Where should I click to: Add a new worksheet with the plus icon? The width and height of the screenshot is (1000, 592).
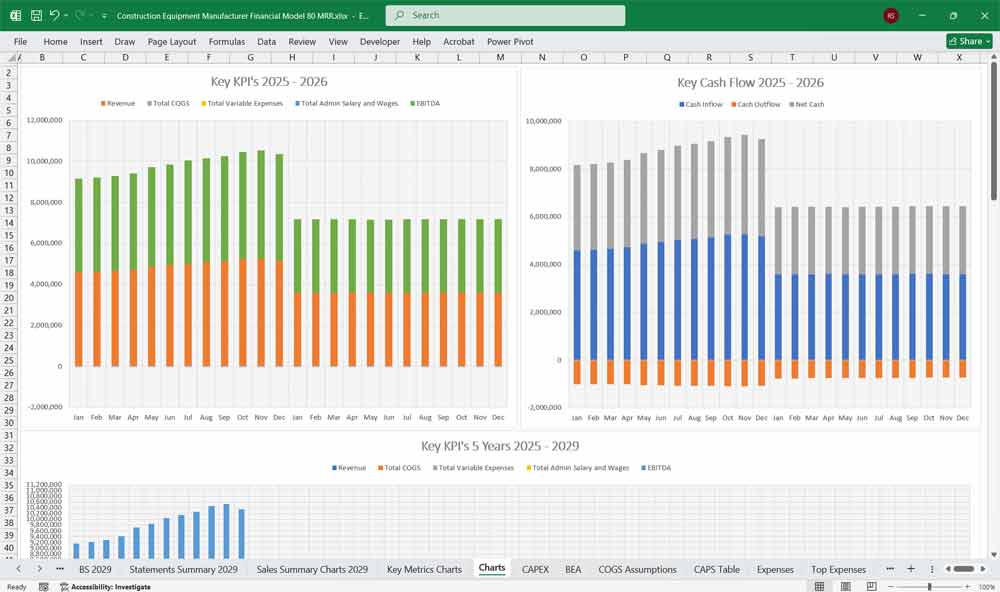pos(912,568)
